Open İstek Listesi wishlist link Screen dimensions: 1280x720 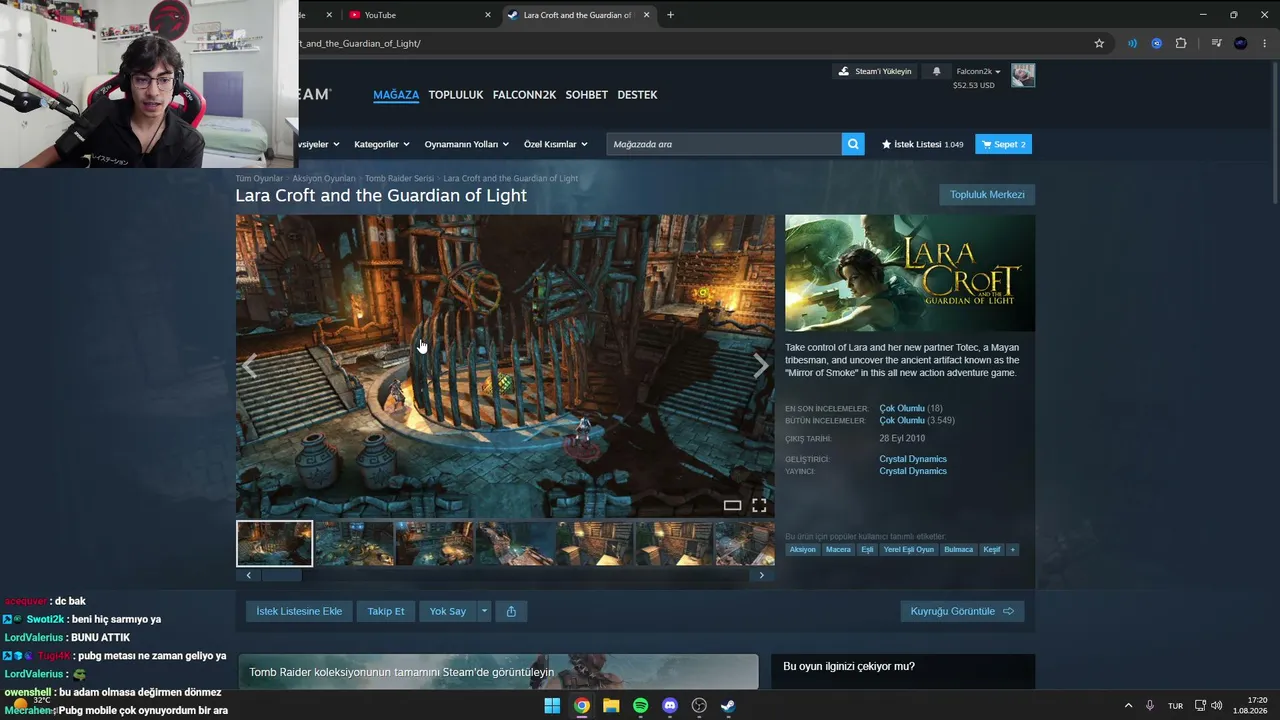tap(922, 144)
